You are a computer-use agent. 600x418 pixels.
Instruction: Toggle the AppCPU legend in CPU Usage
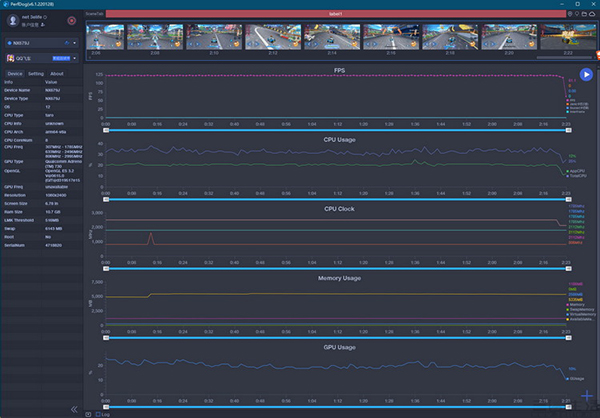coord(577,171)
